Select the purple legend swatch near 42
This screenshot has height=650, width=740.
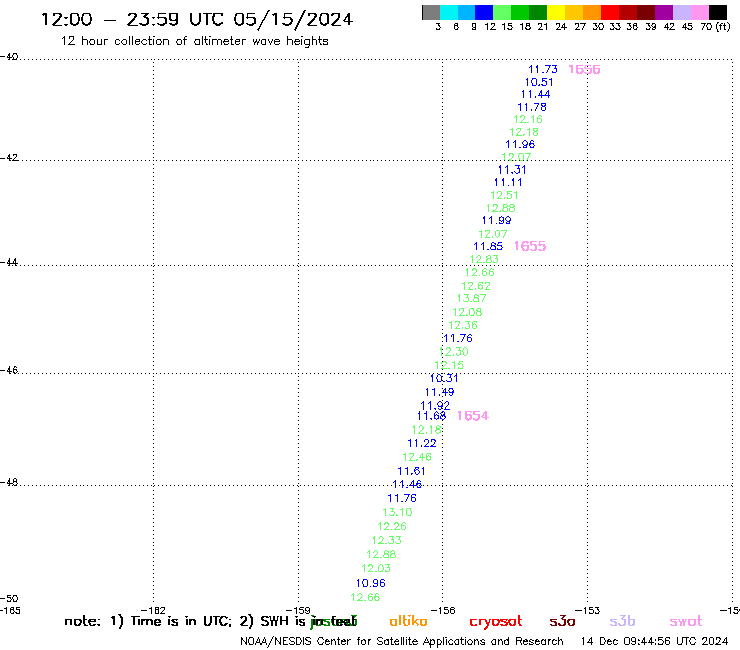[x=664, y=12]
